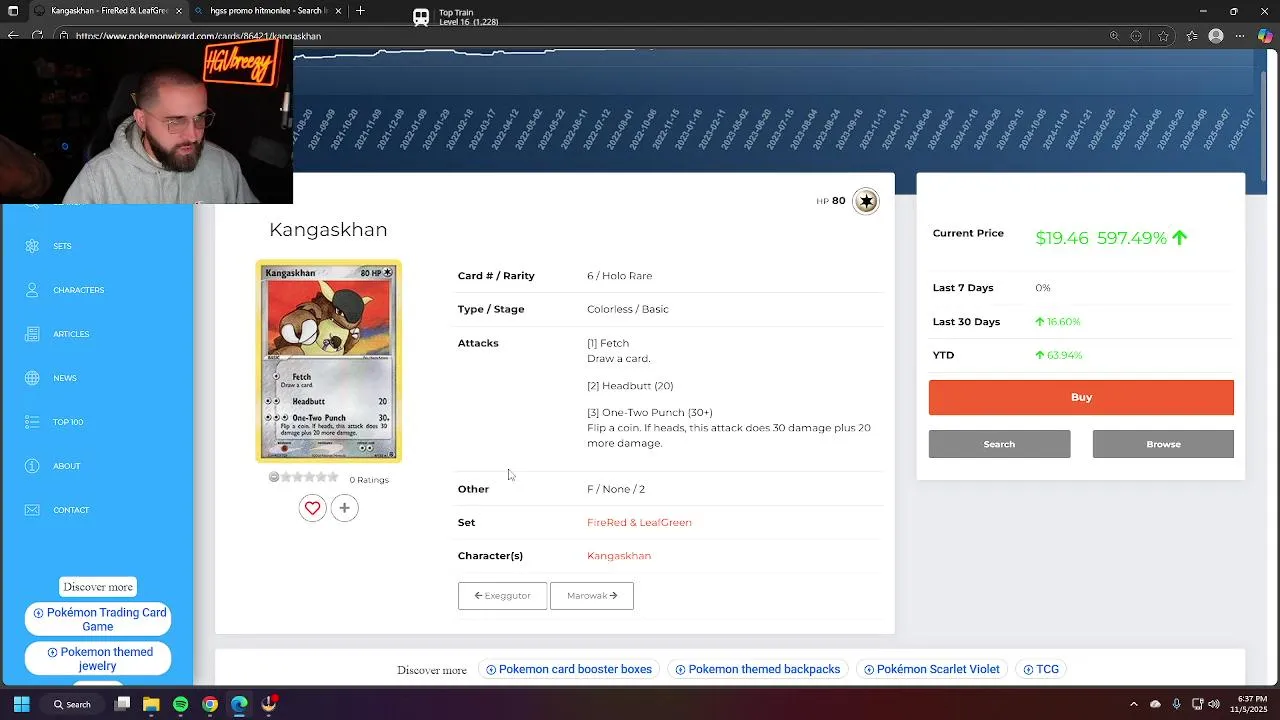Click the Kangaskhan card image thumbnail
The height and width of the screenshot is (720, 1280).
tap(329, 362)
